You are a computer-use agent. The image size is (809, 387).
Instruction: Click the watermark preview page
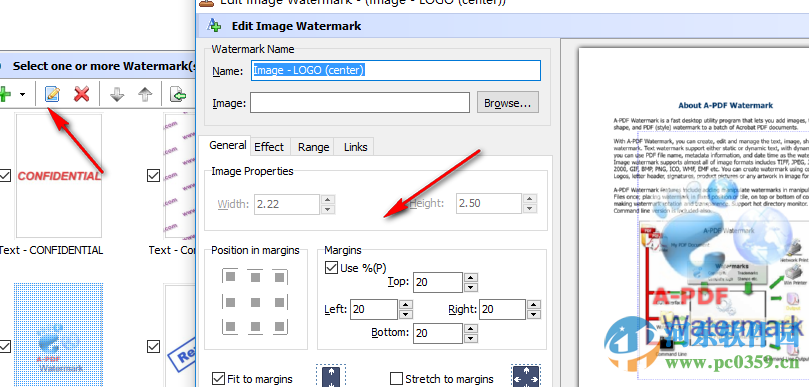click(693, 217)
